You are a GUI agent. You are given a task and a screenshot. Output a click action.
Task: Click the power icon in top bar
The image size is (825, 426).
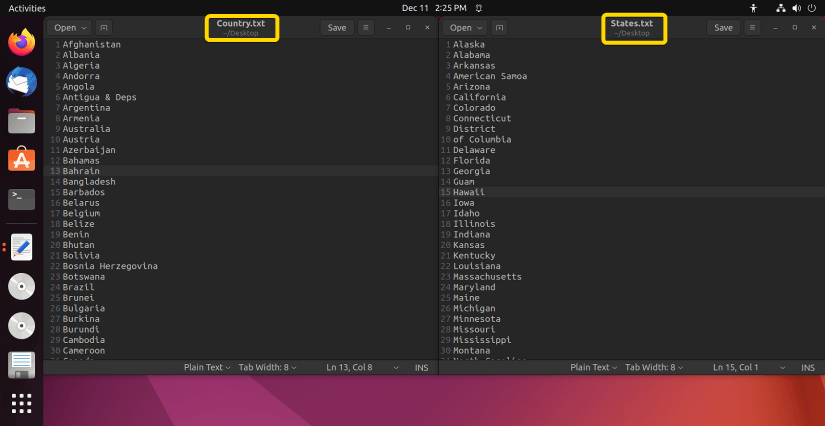pos(811,8)
